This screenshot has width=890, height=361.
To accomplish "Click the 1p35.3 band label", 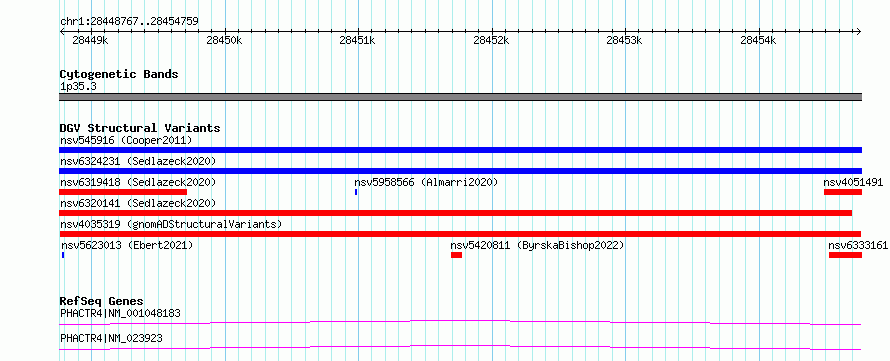I will point(78,86).
